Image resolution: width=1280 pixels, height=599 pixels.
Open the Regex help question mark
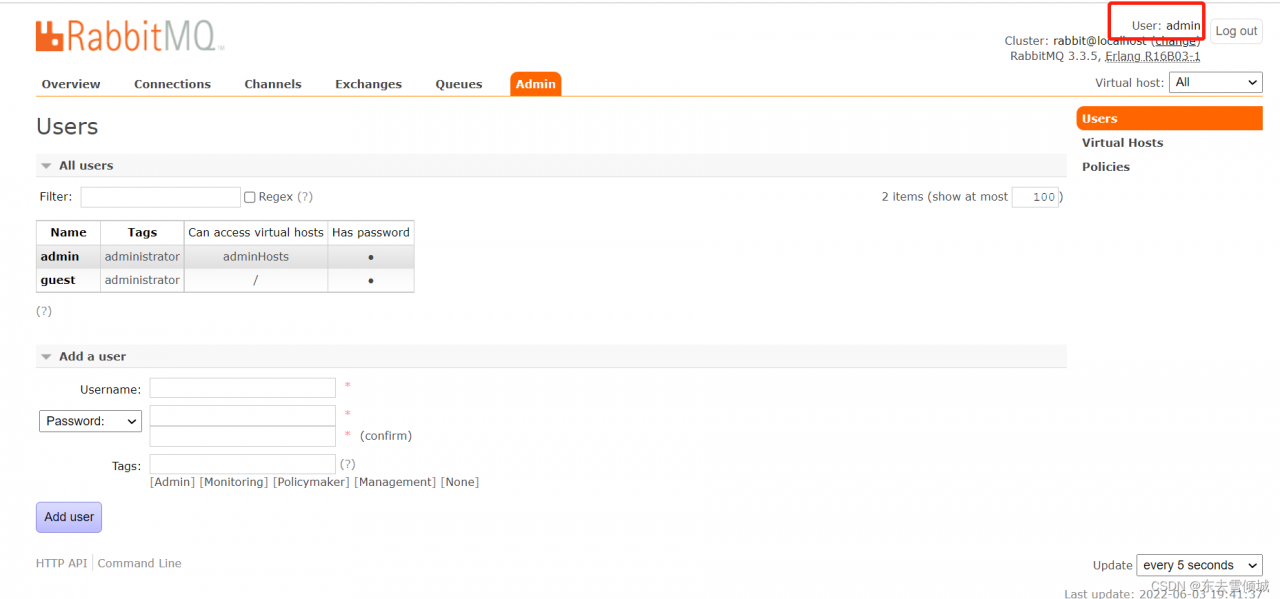click(x=305, y=197)
